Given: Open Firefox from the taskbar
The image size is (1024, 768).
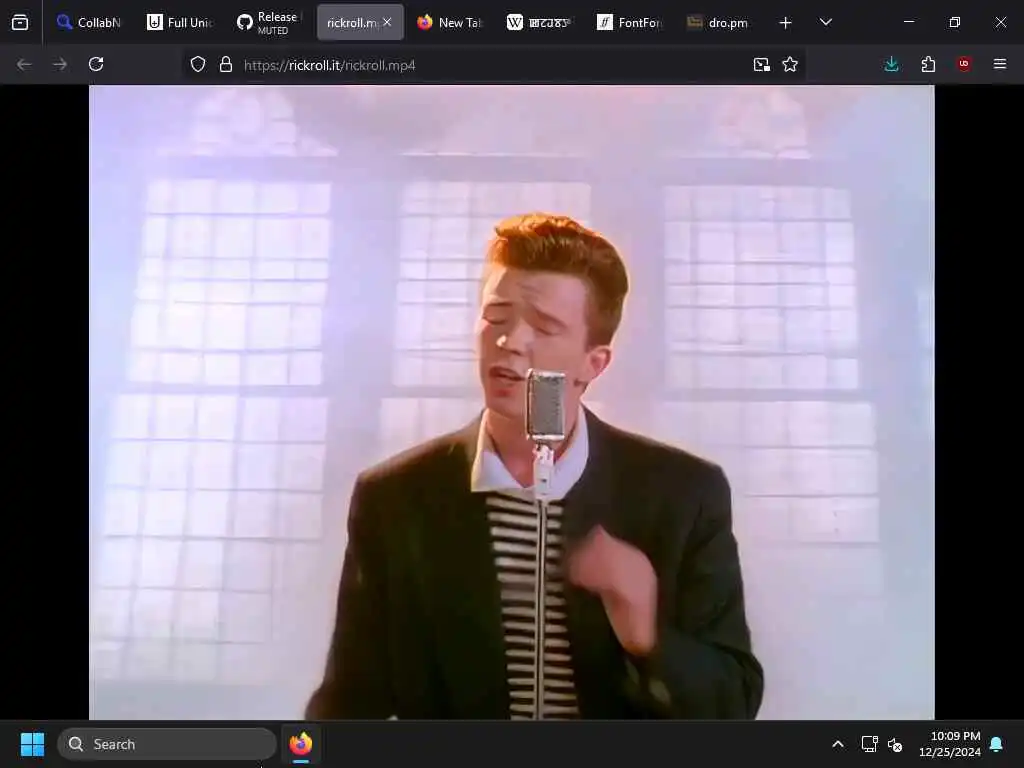Looking at the screenshot, I should [301, 744].
